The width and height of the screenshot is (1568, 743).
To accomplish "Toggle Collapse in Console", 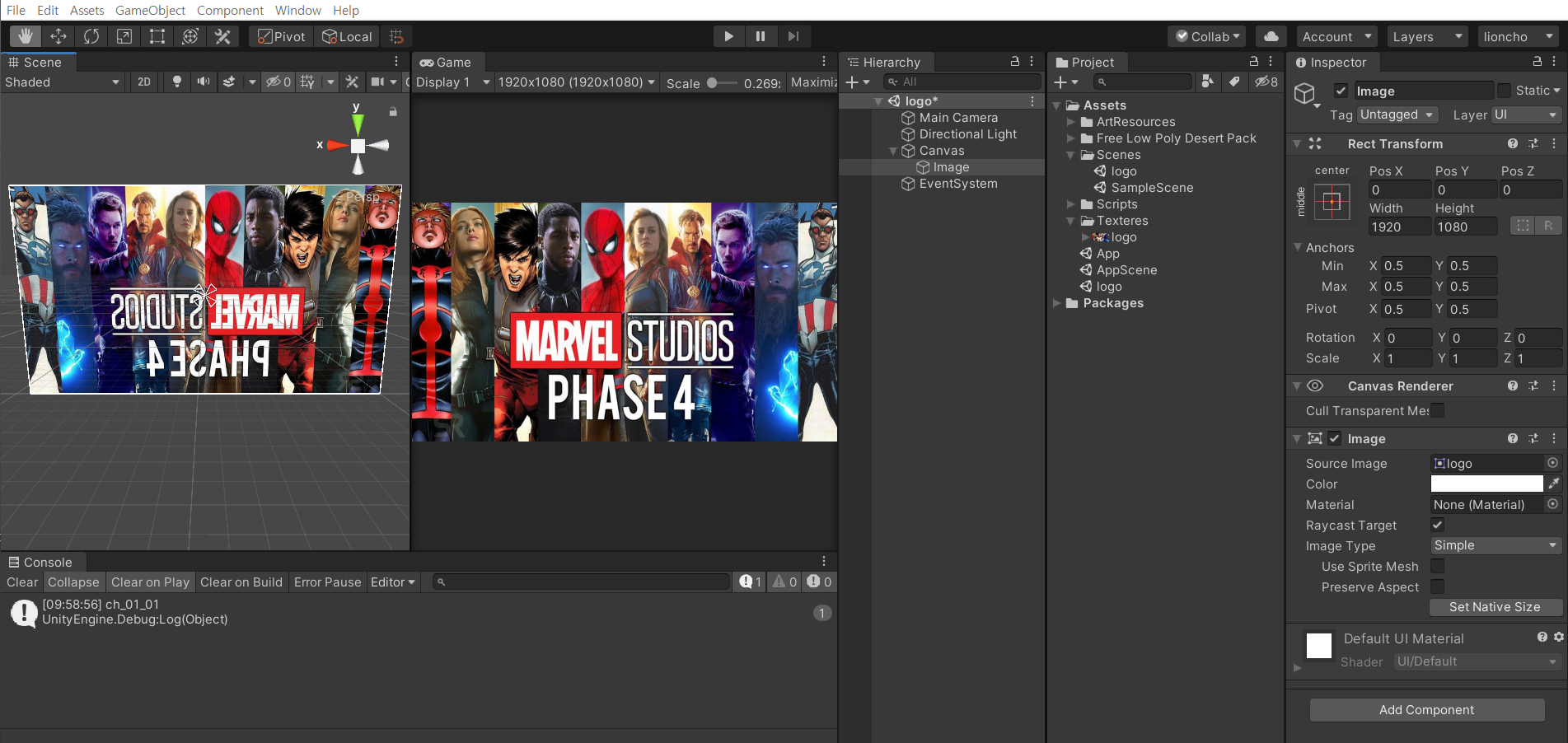I will [x=73, y=582].
